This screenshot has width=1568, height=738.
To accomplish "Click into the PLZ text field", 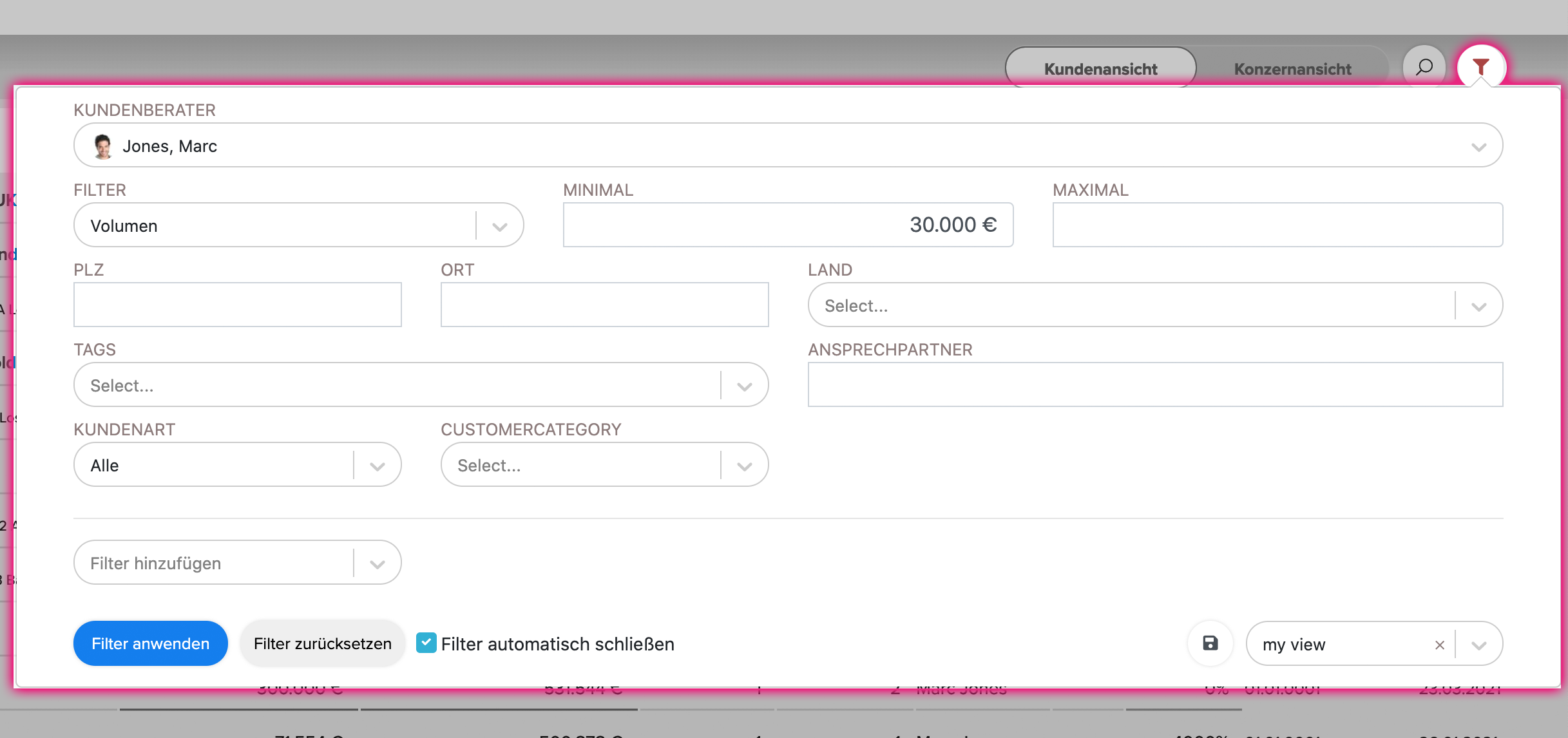I will [237, 305].
